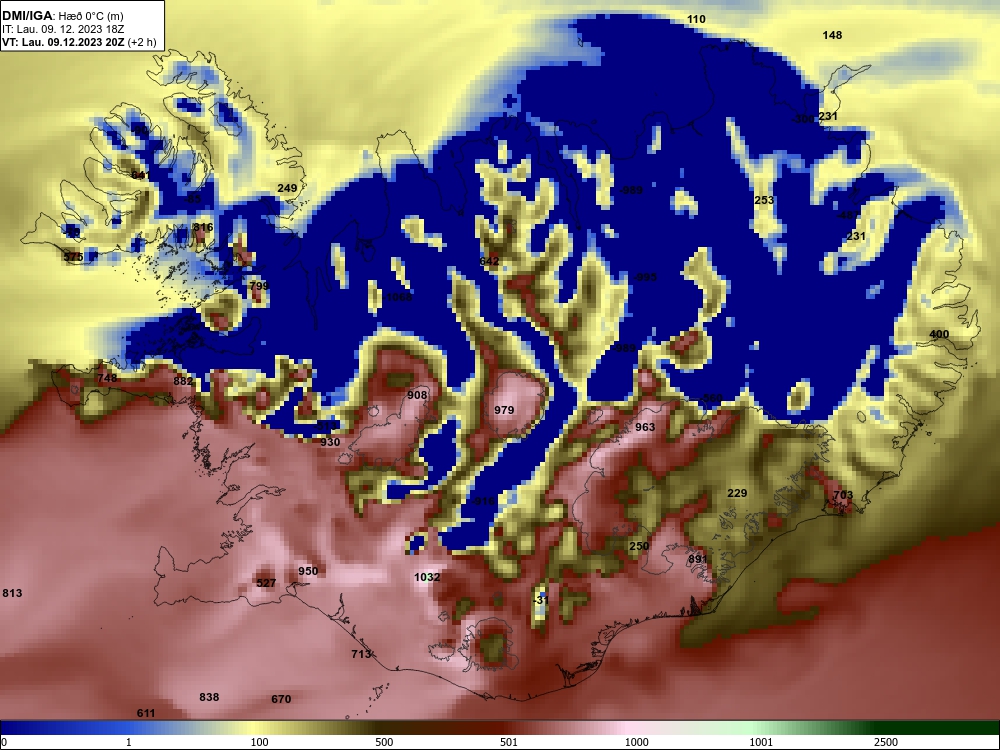Viewport: 1000px width, 750px height.
Task: Select the '1032' value on the map
Action: [427, 577]
